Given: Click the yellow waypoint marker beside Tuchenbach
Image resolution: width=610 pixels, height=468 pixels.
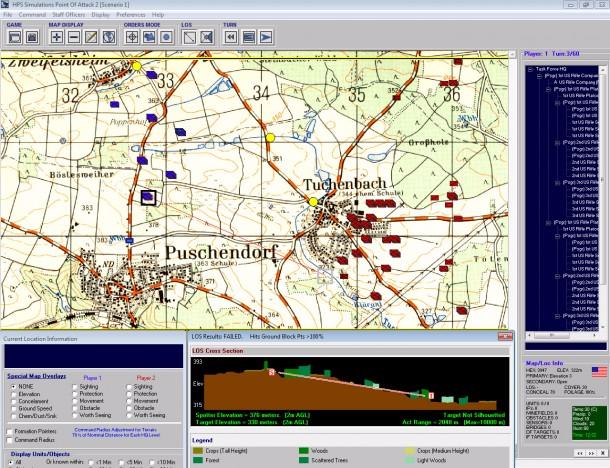Looking at the screenshot, I should [313, 202].
